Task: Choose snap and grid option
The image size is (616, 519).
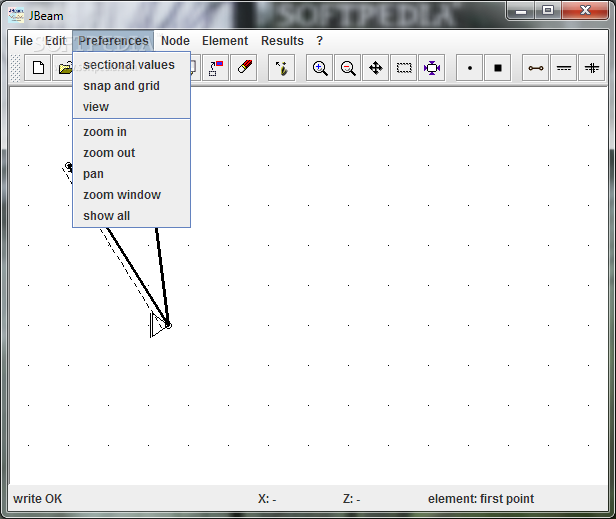Action: tap(132, 86)
